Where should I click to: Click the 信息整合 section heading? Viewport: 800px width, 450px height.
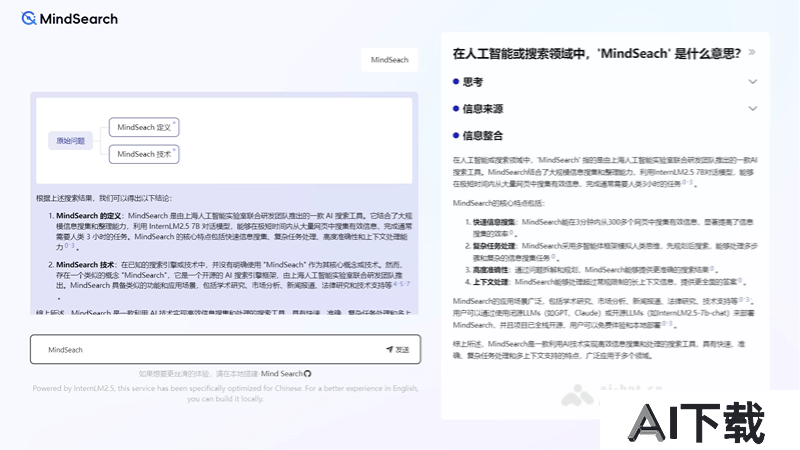coord(483,136)
